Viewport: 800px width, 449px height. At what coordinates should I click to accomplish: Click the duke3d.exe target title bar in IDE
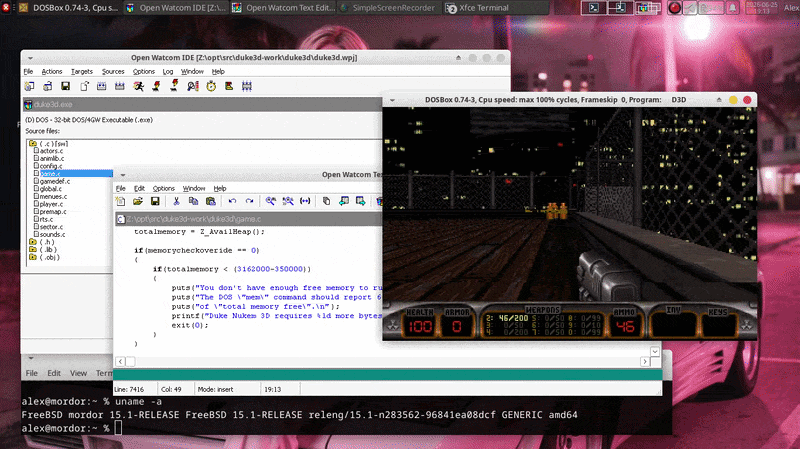(x=202, y=105)
